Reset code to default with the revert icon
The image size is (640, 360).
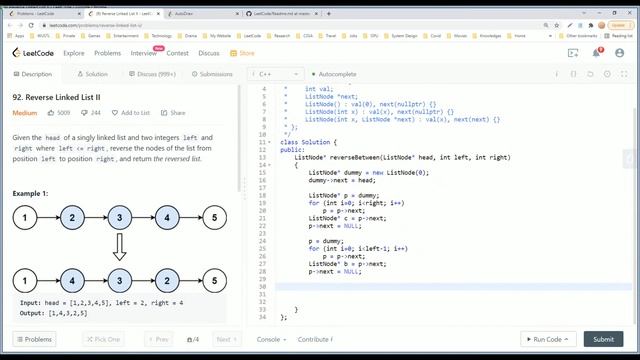click(590, 74)
